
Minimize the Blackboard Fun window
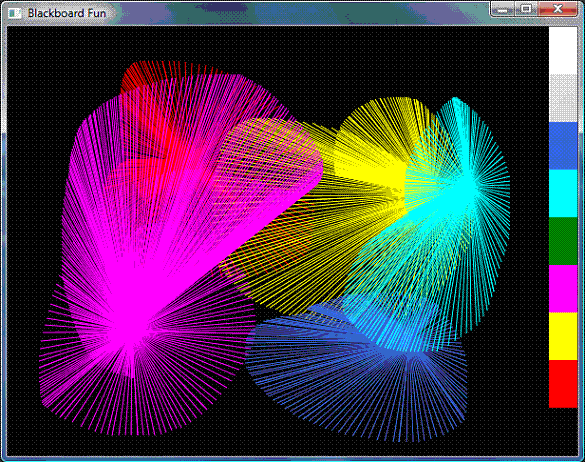coord(503,9)
